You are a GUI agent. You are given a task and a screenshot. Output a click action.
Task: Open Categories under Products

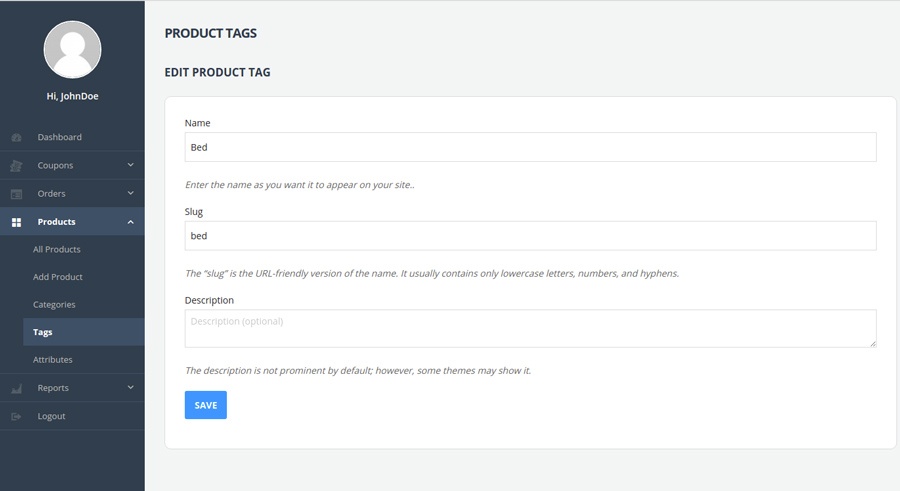(54, 304)
